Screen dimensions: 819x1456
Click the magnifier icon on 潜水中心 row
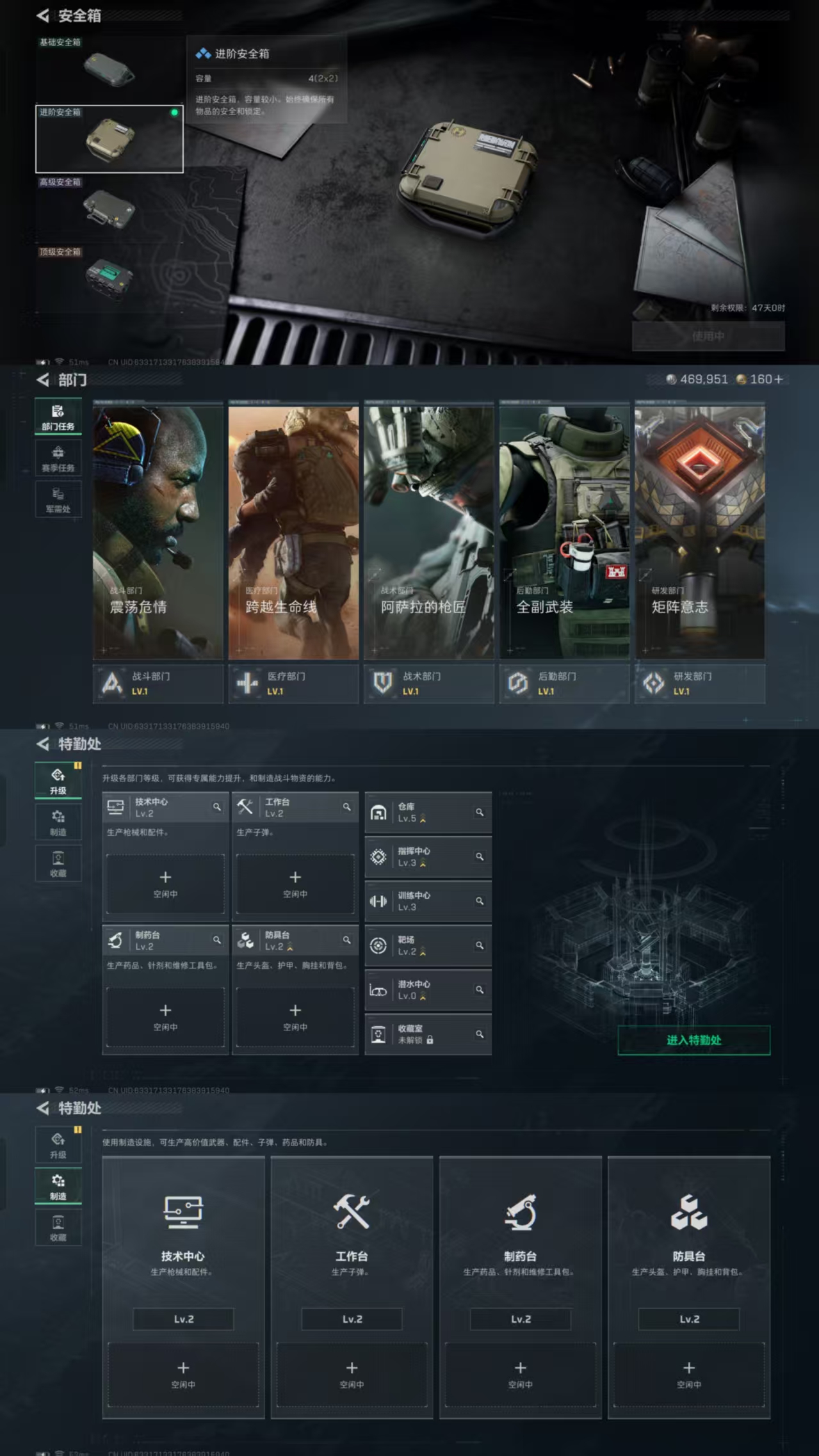479,989
